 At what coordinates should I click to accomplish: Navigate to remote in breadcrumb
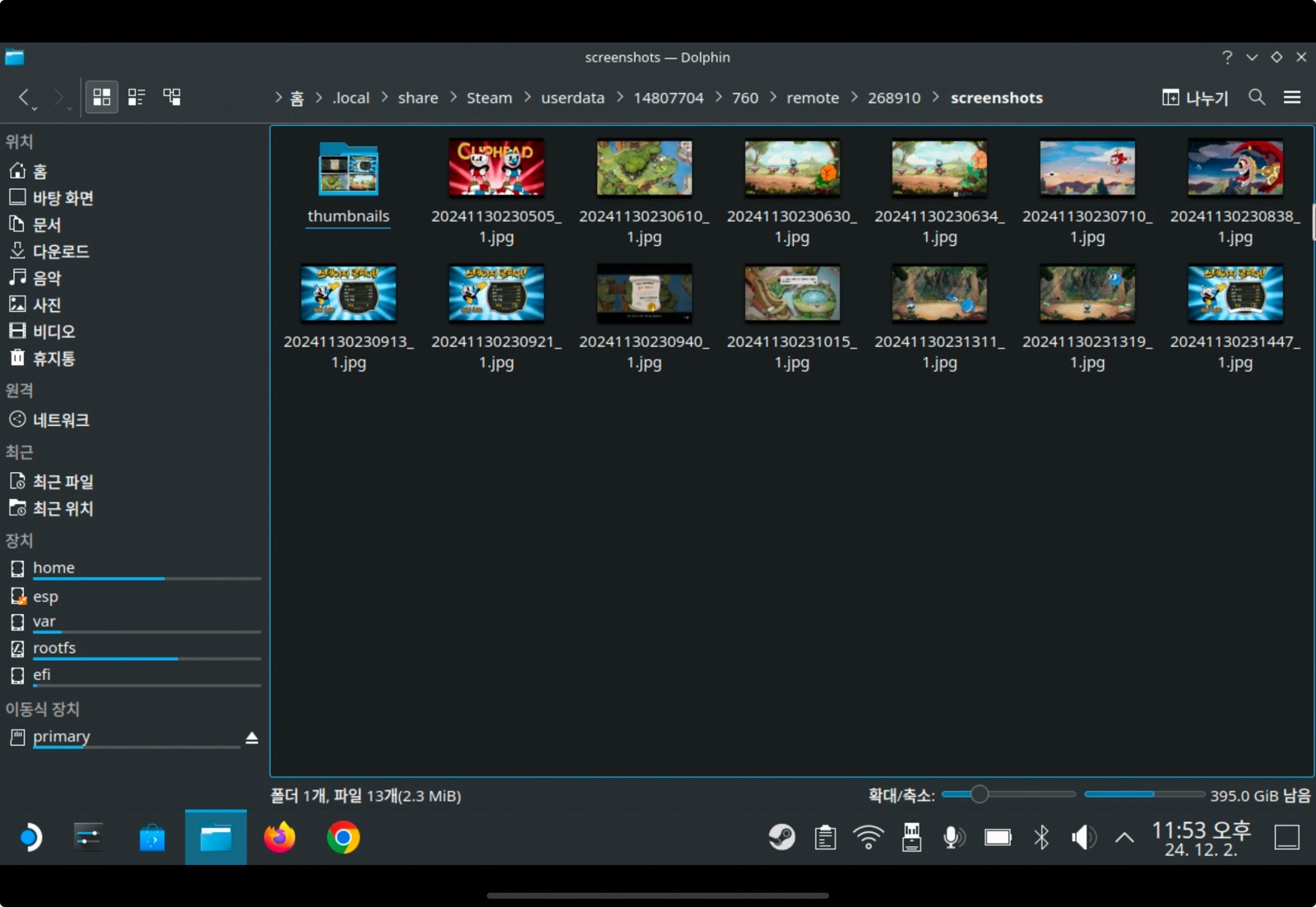coord(813,98)
